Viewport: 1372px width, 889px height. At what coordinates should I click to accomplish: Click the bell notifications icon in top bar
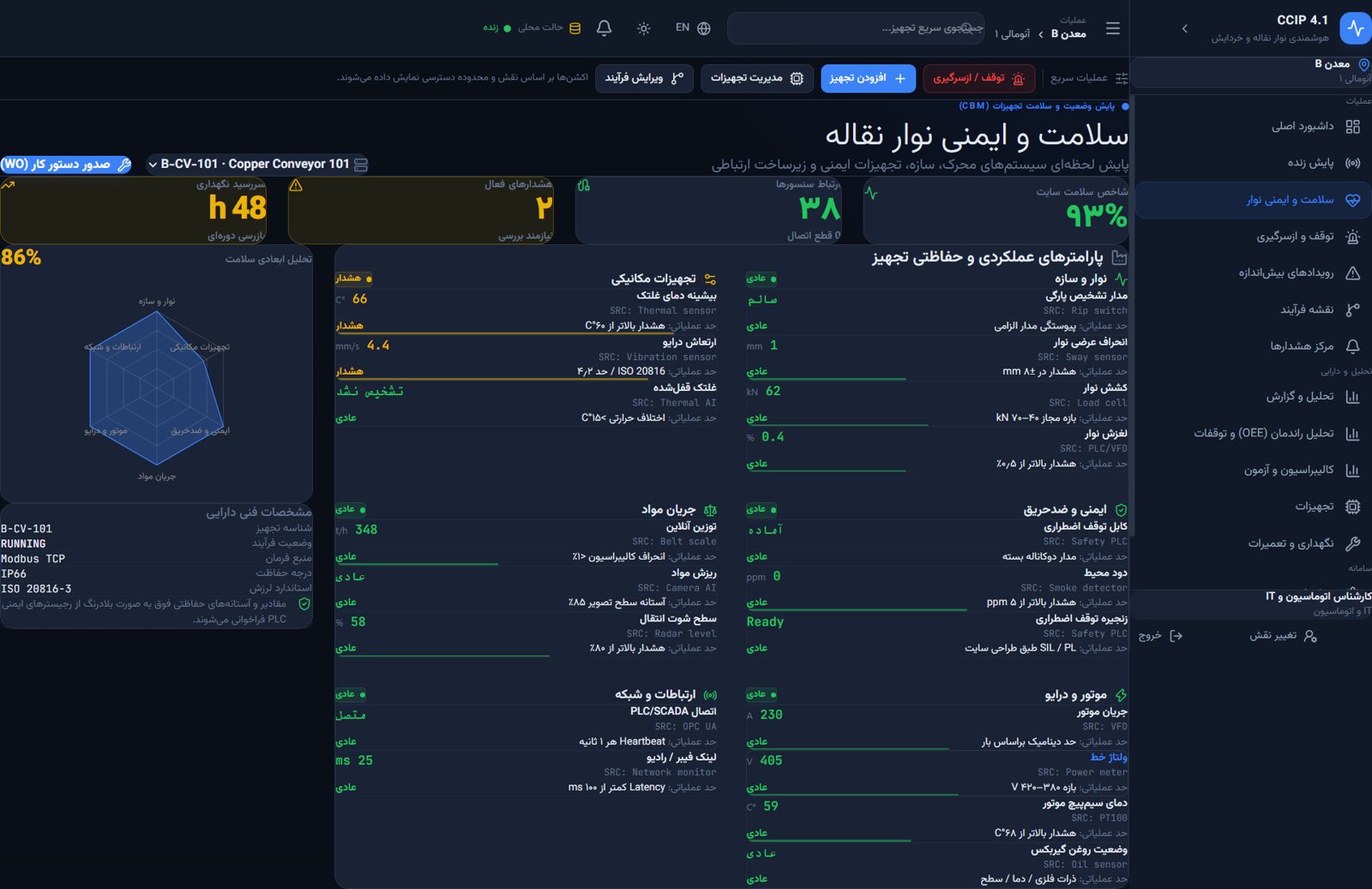pos(604,28)
